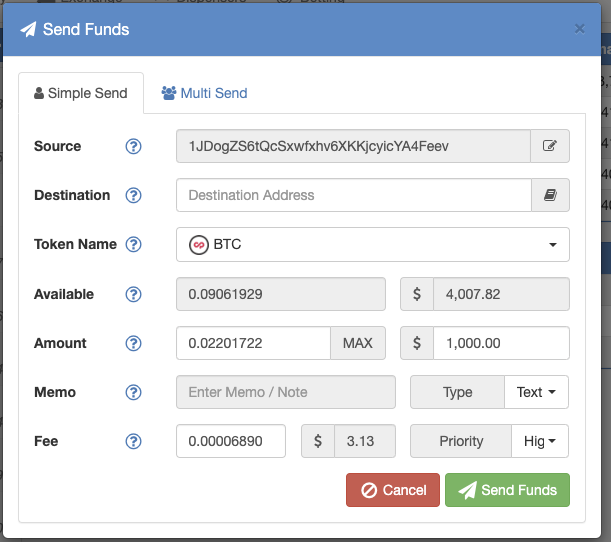The width and height of the screenshot is (611, 542).
Task: Click the MAX amount button
Action: click(x=358, y=343)
